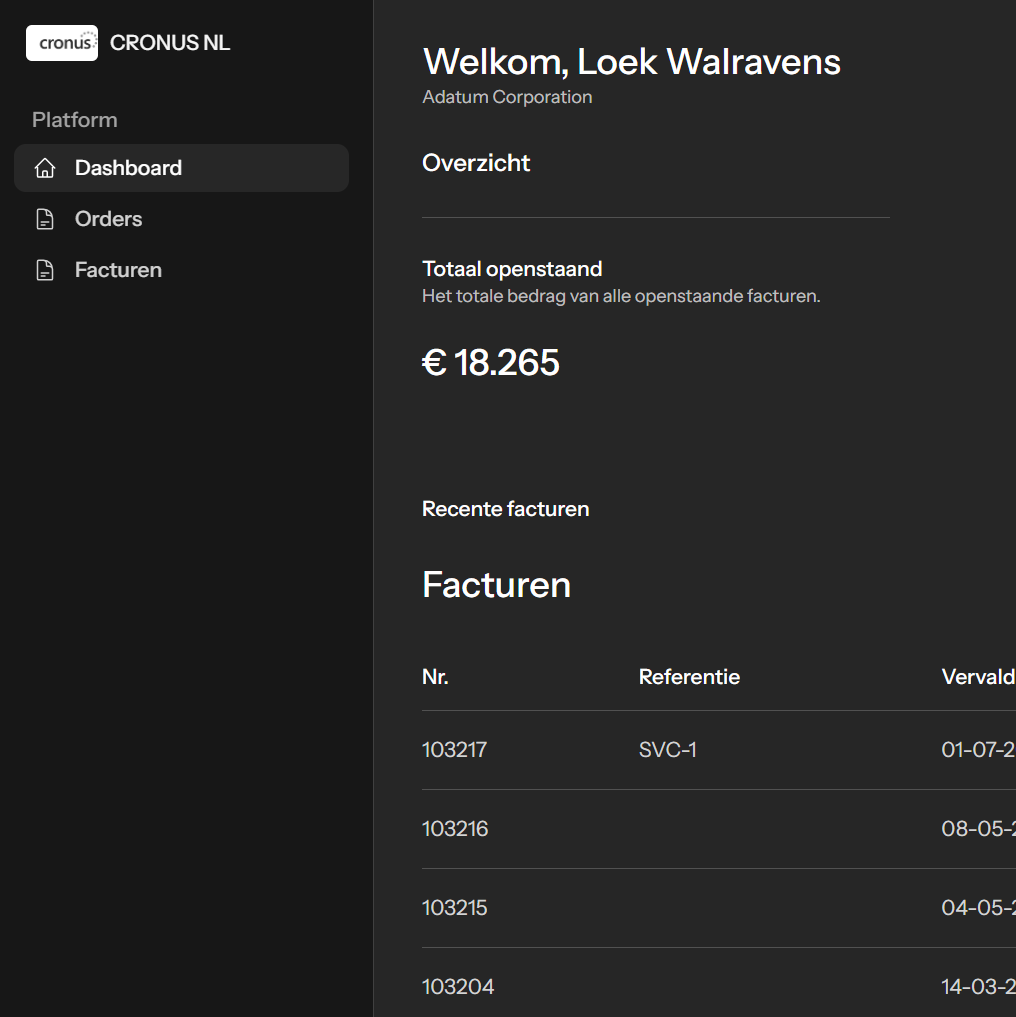Select Dashboard in the Platform menu
Viewport: 1016px width, 1017px height.
pyautogui.click(x=128, y=168)
